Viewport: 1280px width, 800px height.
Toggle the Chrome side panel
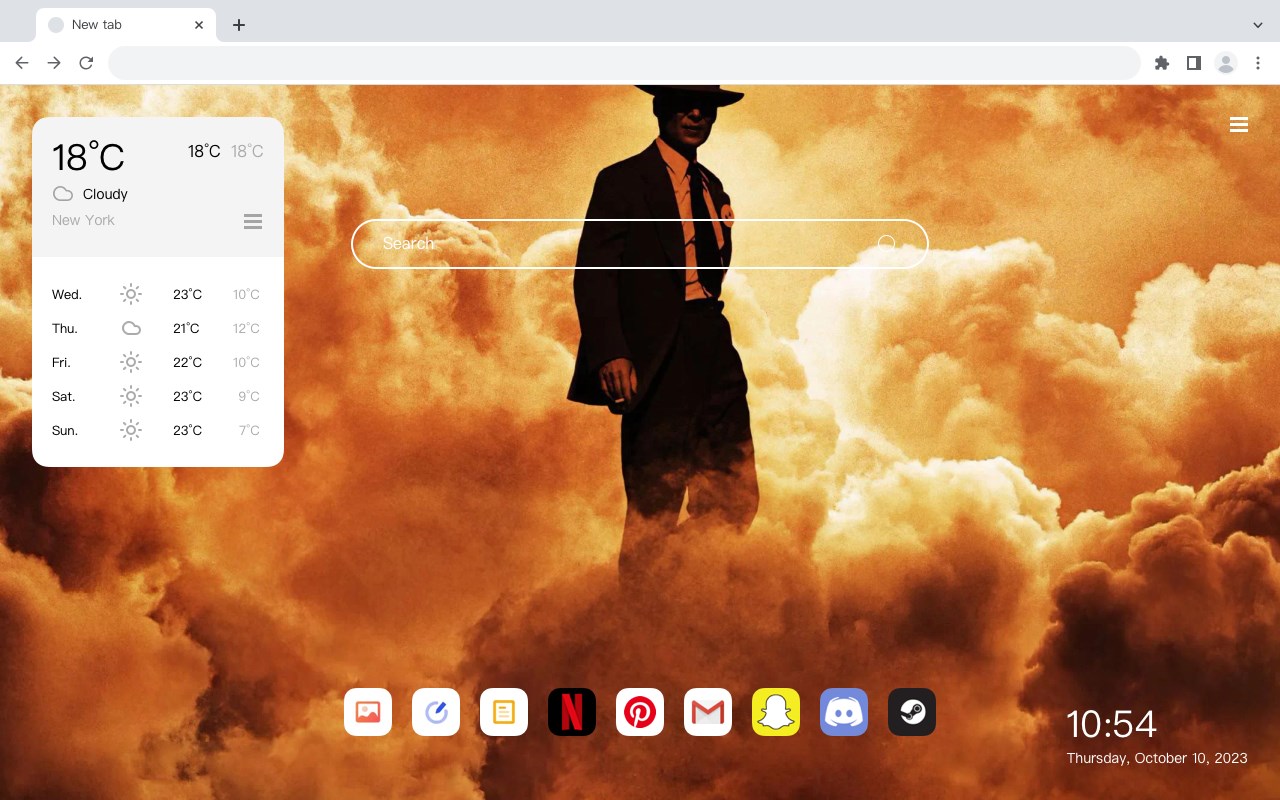[x=1193, y=63]
